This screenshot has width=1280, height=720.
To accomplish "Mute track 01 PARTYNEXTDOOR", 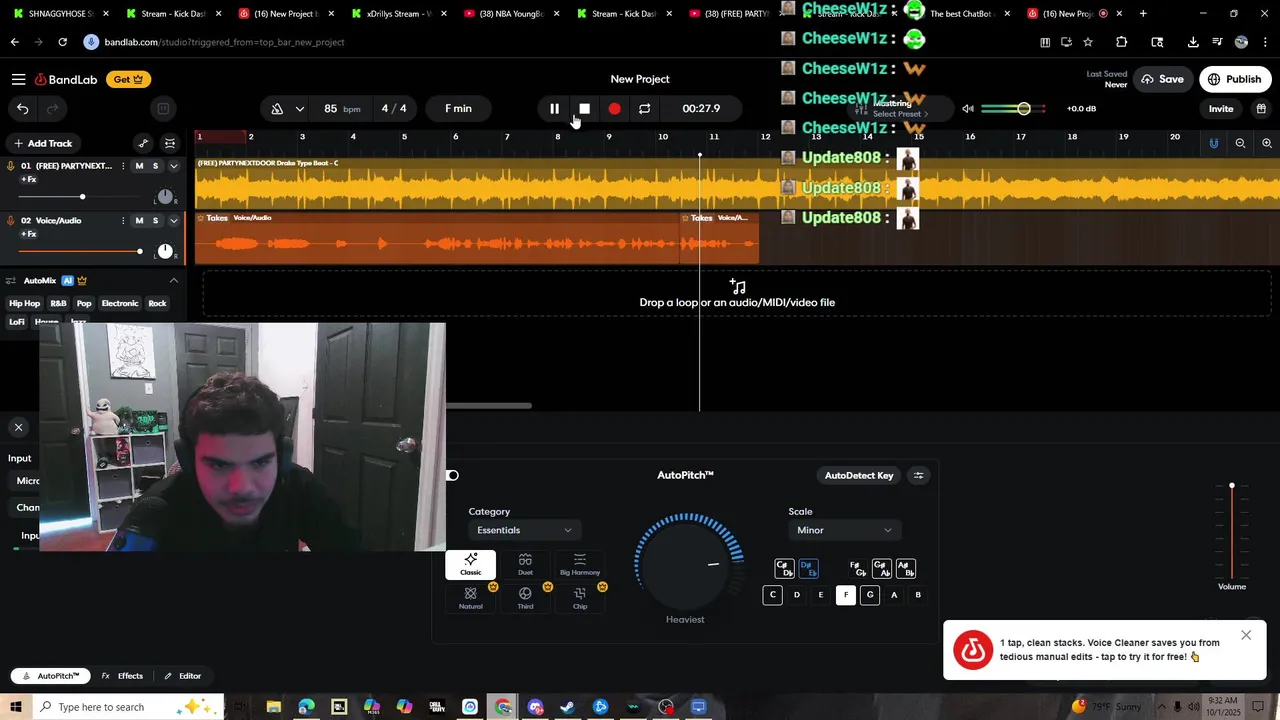I will point(139,166).
